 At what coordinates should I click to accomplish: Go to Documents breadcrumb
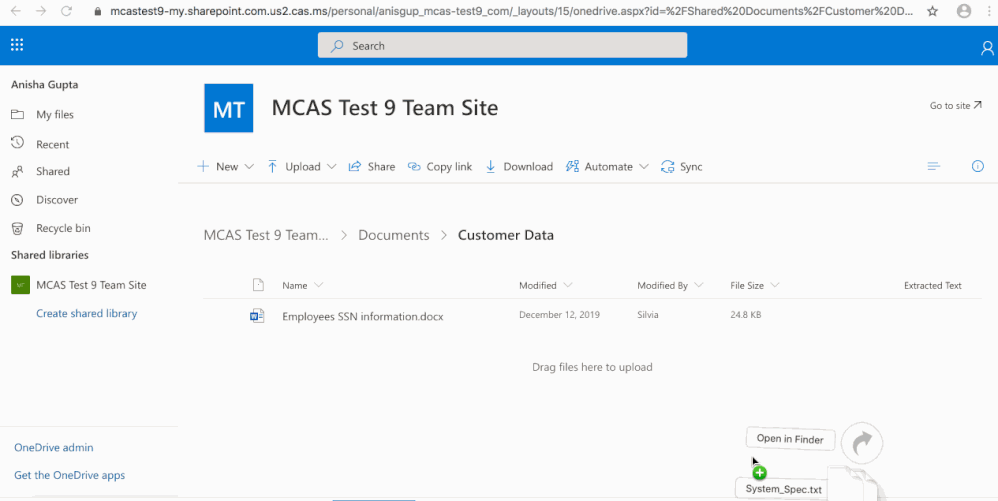(394, 235)
